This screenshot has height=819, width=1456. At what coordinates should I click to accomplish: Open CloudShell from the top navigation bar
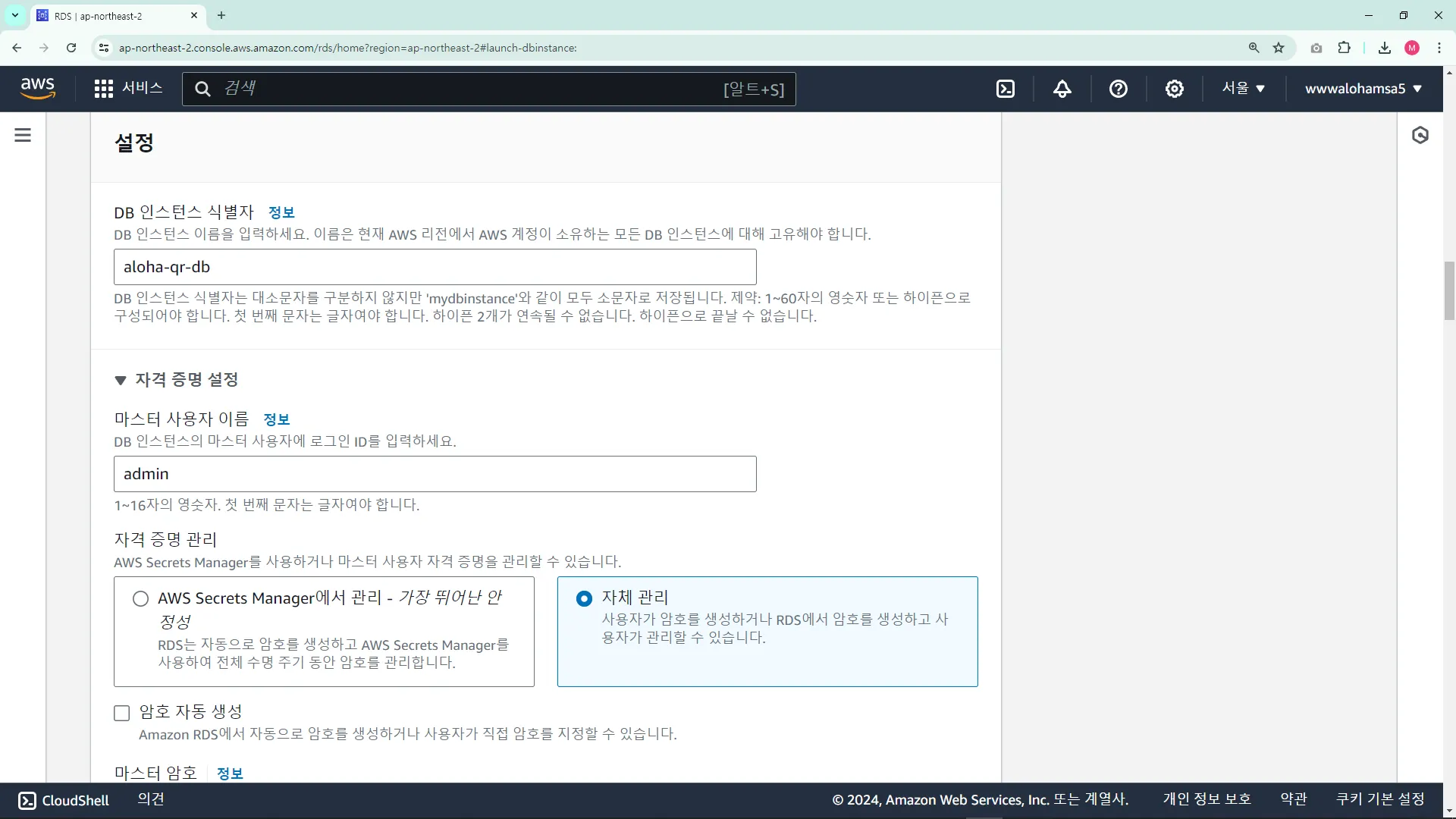coord(1006,89)
